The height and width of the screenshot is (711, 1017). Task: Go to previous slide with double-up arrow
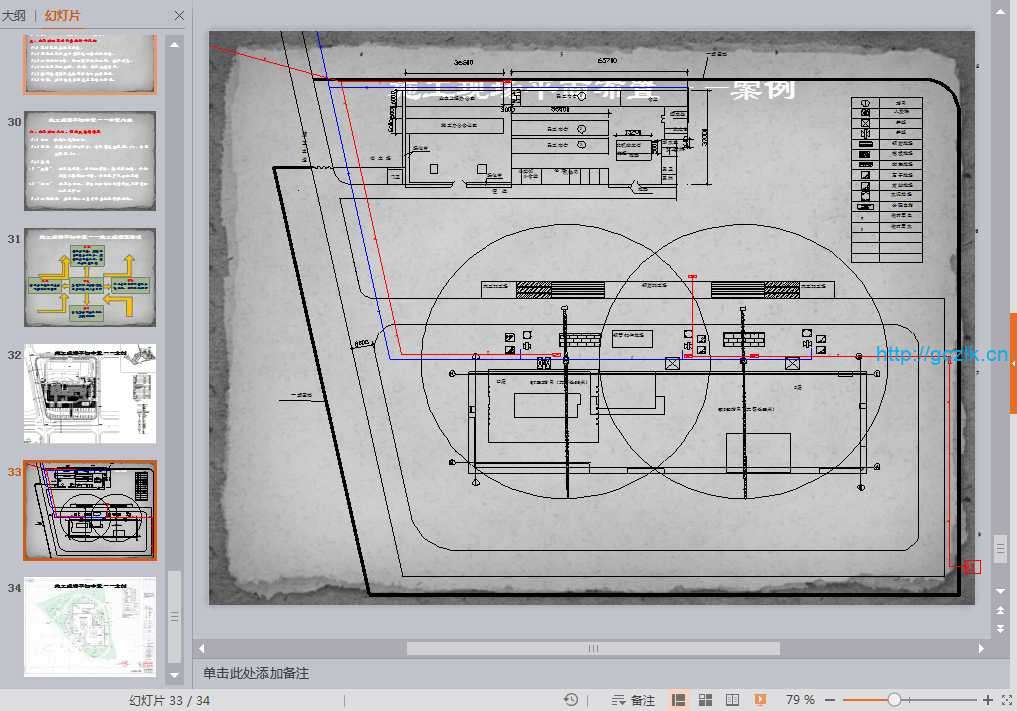(1000, 609)
